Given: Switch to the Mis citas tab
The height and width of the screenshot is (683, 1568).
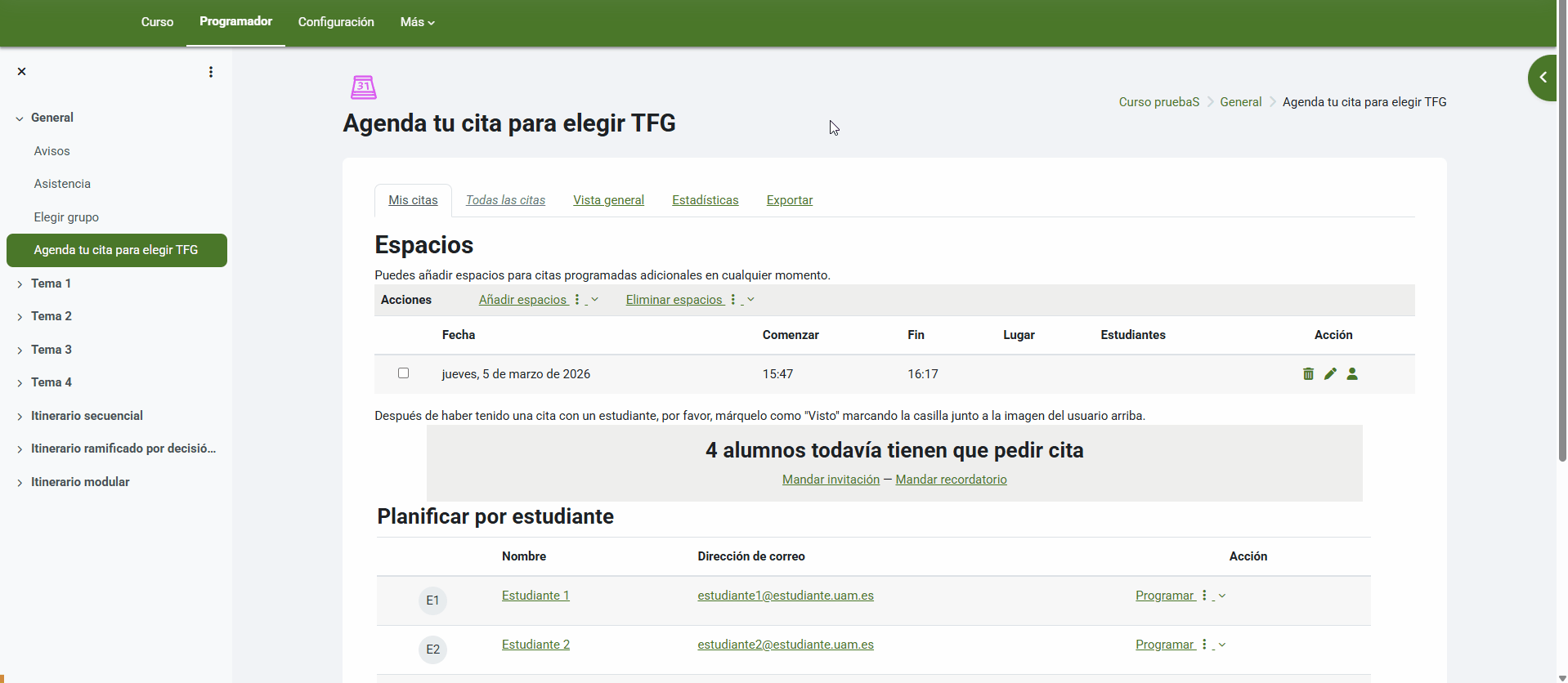Looking at the screenshot, I should (x=413, y=200).
